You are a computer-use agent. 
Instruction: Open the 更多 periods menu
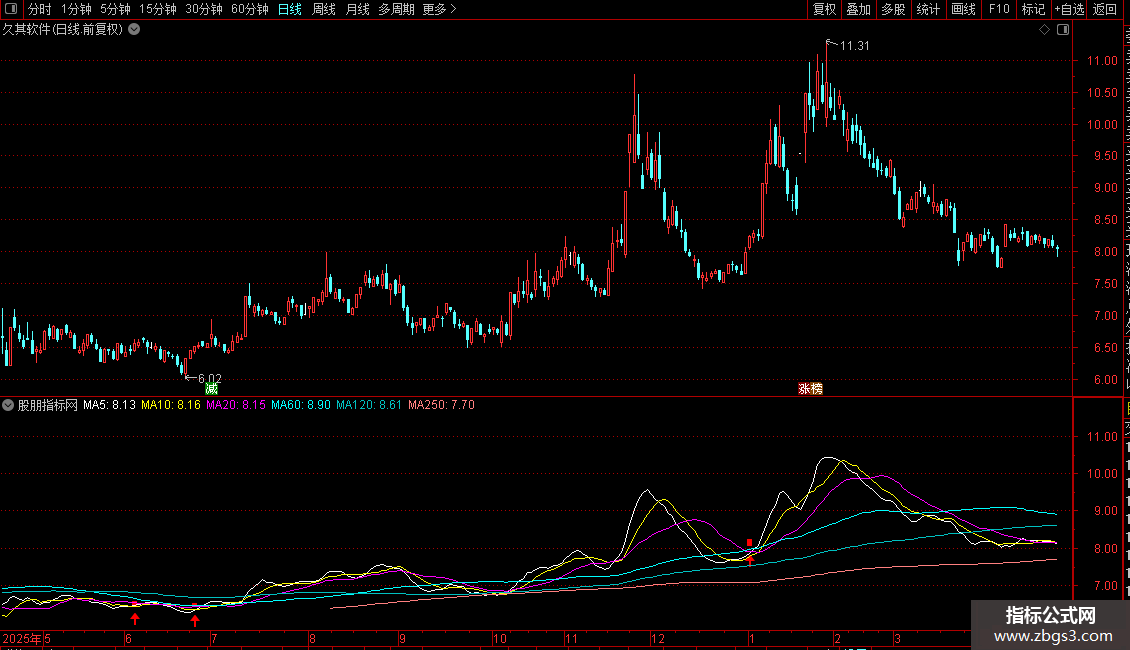(x=439, y=9)
